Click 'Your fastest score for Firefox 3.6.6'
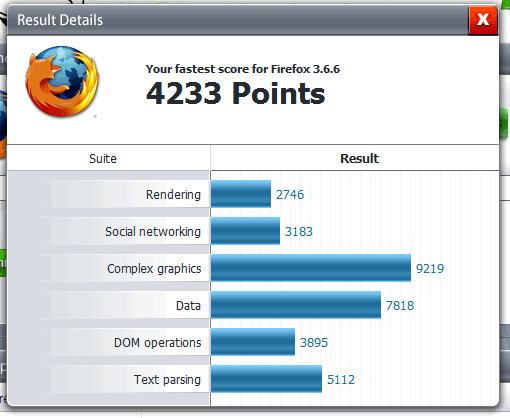 tap(243, 69)
